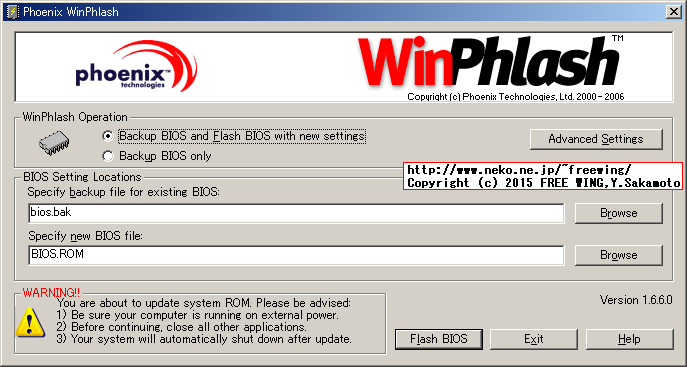
Task: Select Backup BIOS only radio button
Action: [x=107, y=156]
